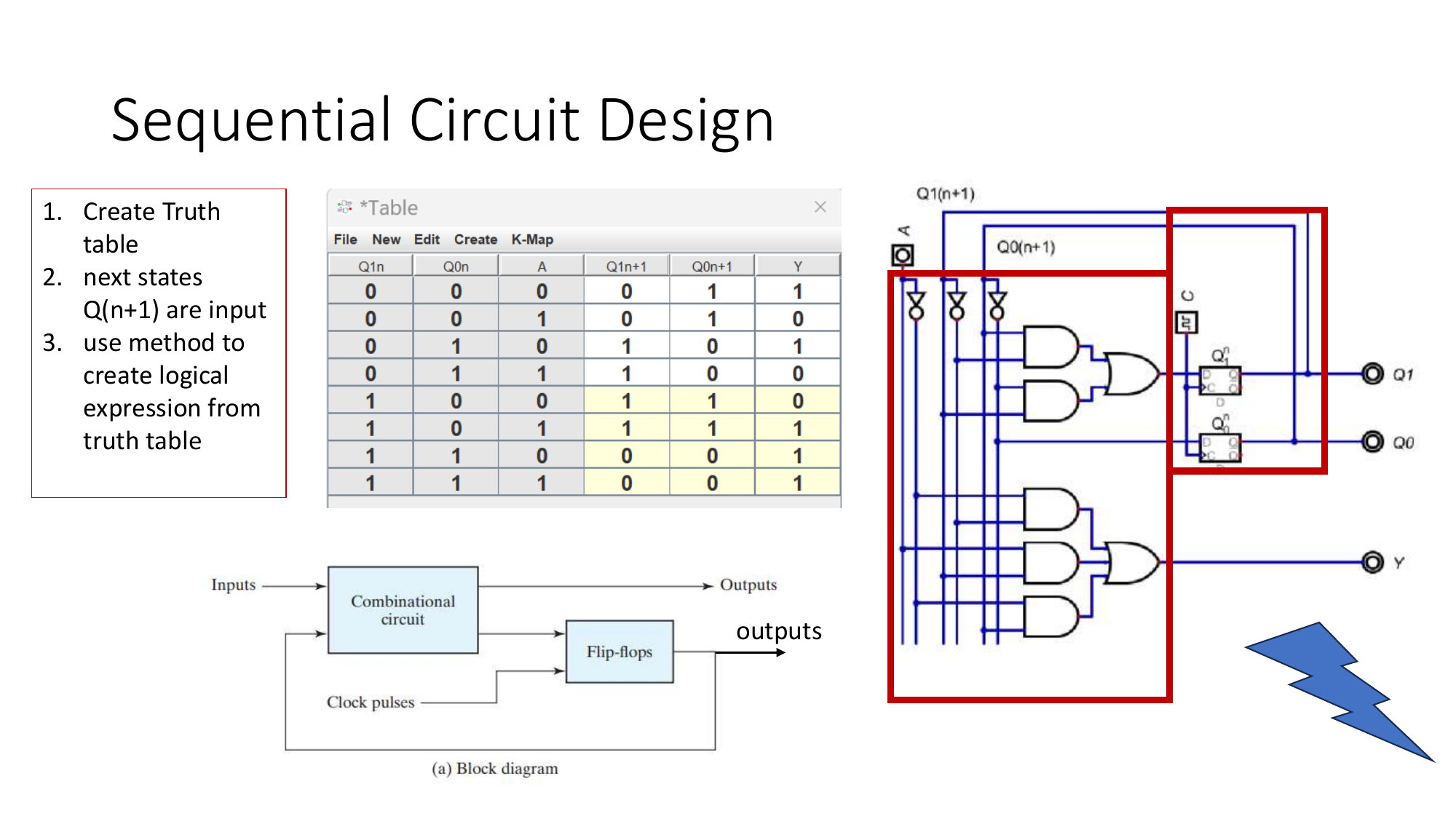Click the clock input pin labeled C
The image size is (1456, 819).
(x=1187, y=322)
